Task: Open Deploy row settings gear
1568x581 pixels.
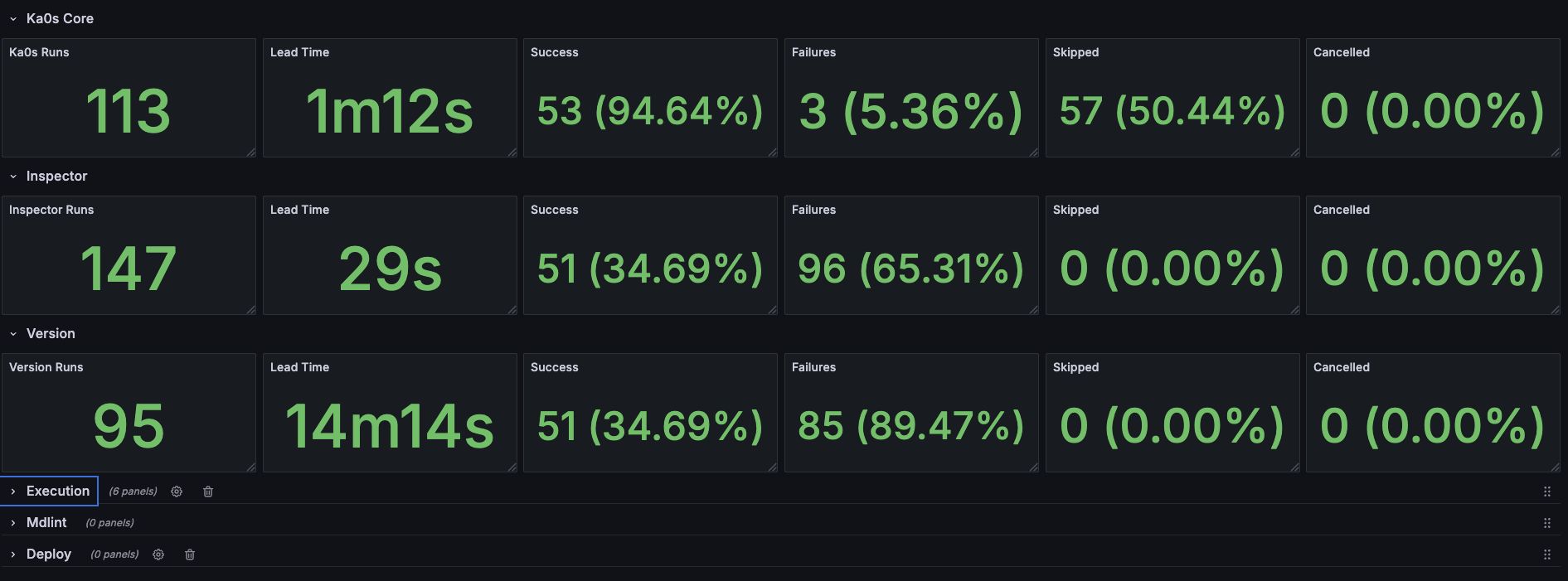Action: pos(158,554)
